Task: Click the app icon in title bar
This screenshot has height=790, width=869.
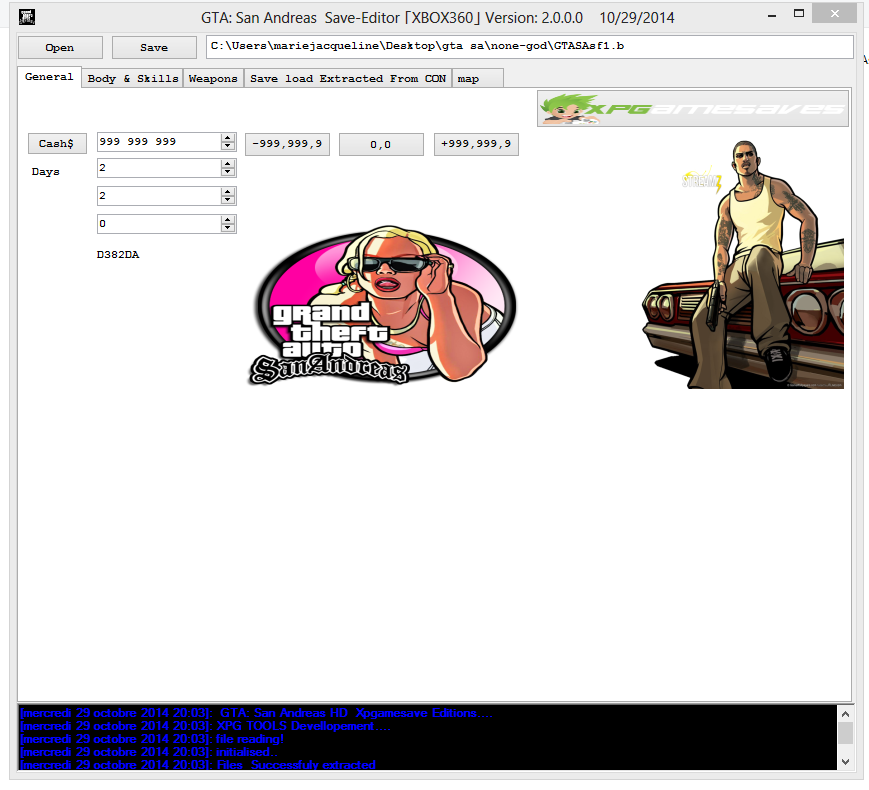Action: (x=28, y=17)
